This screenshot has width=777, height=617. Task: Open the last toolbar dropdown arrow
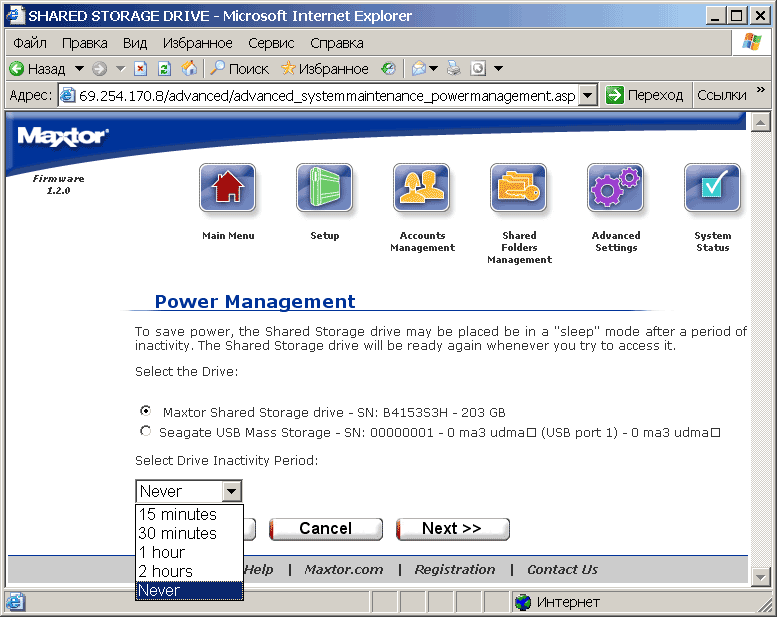pyautogui.click(x=499, y=68)
